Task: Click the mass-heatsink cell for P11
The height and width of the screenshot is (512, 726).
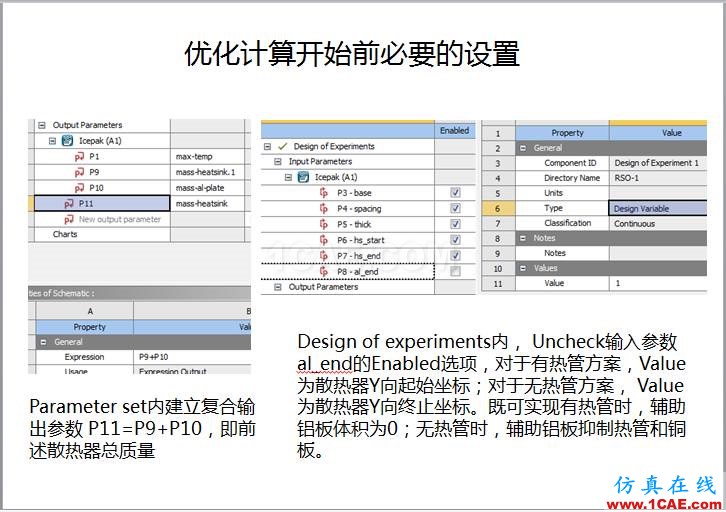Action: (x=207, y=204)
